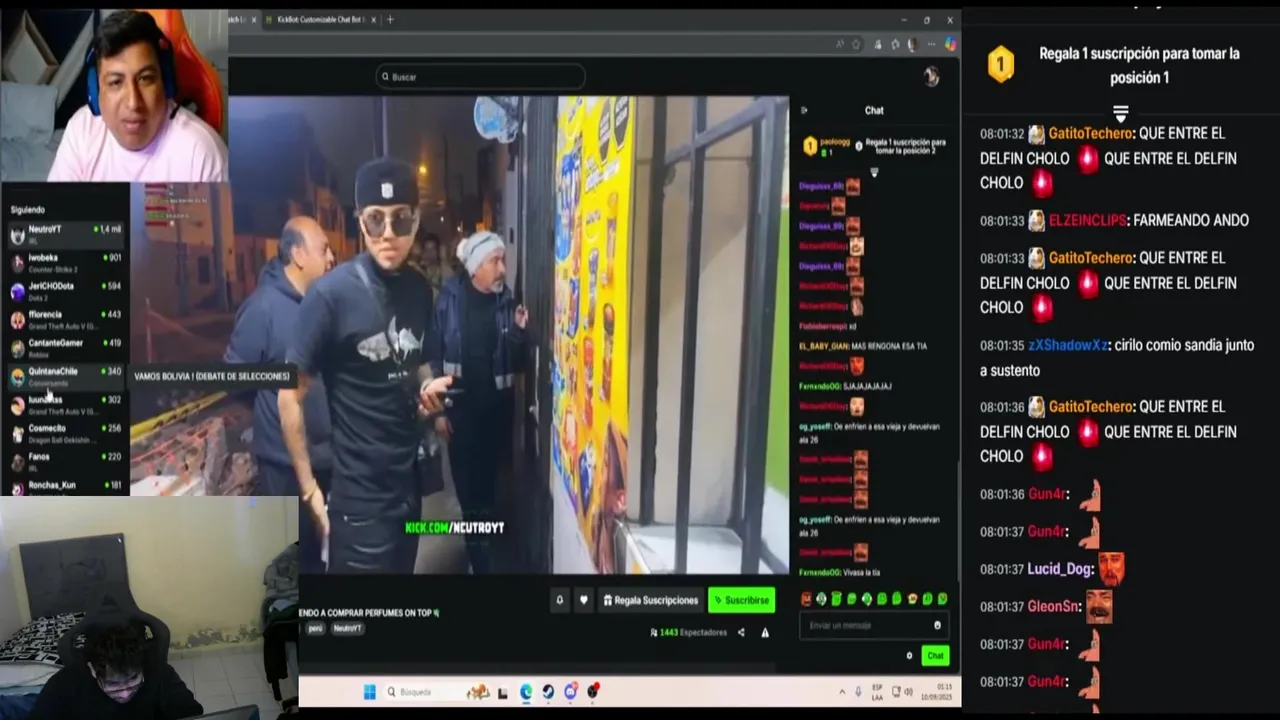
Task: Click first quick emote above message box
Action: [806, 599]
